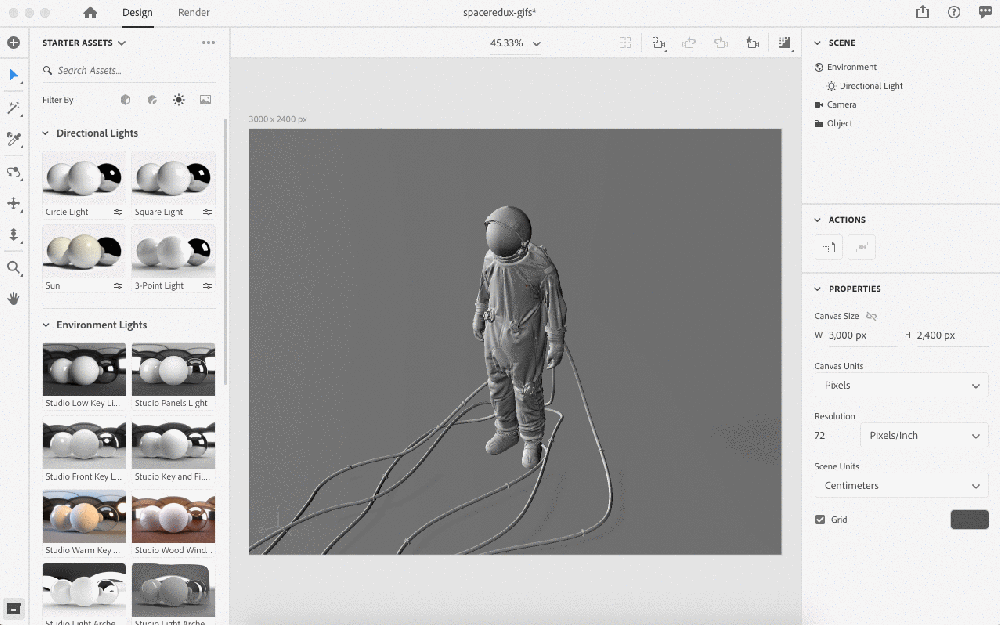Click the Sun light thumbnail
Viewport: 1000px width, 625px height.
click(x=84, y=250)
